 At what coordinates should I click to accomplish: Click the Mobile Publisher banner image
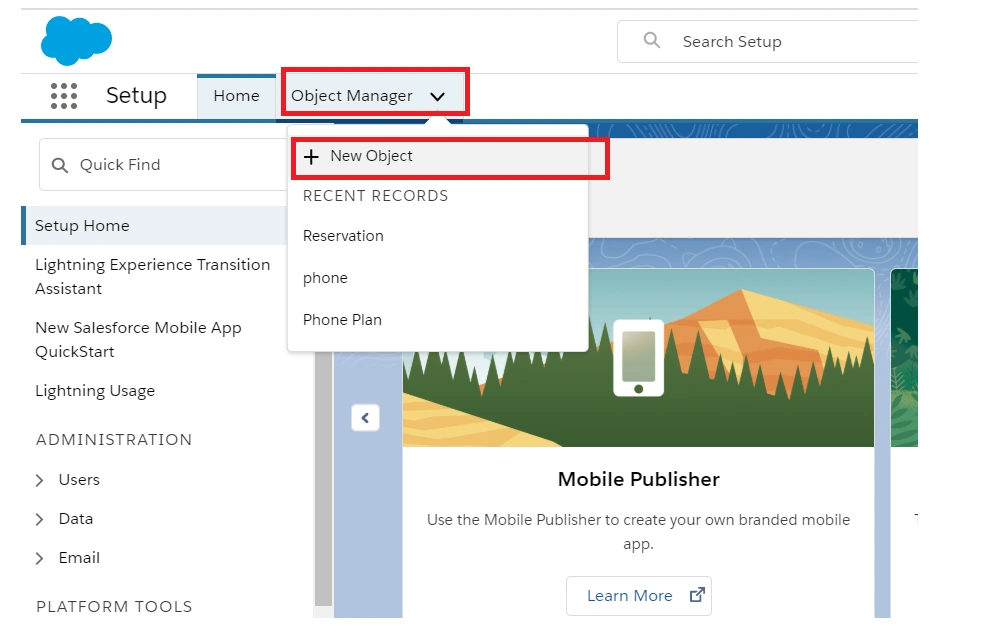pyautogui.click(x=638, y=358)
